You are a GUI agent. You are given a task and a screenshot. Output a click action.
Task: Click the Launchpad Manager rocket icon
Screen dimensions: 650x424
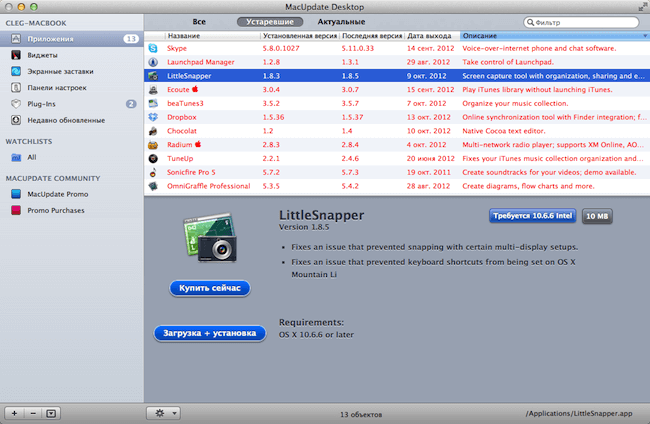coord(153,62)
